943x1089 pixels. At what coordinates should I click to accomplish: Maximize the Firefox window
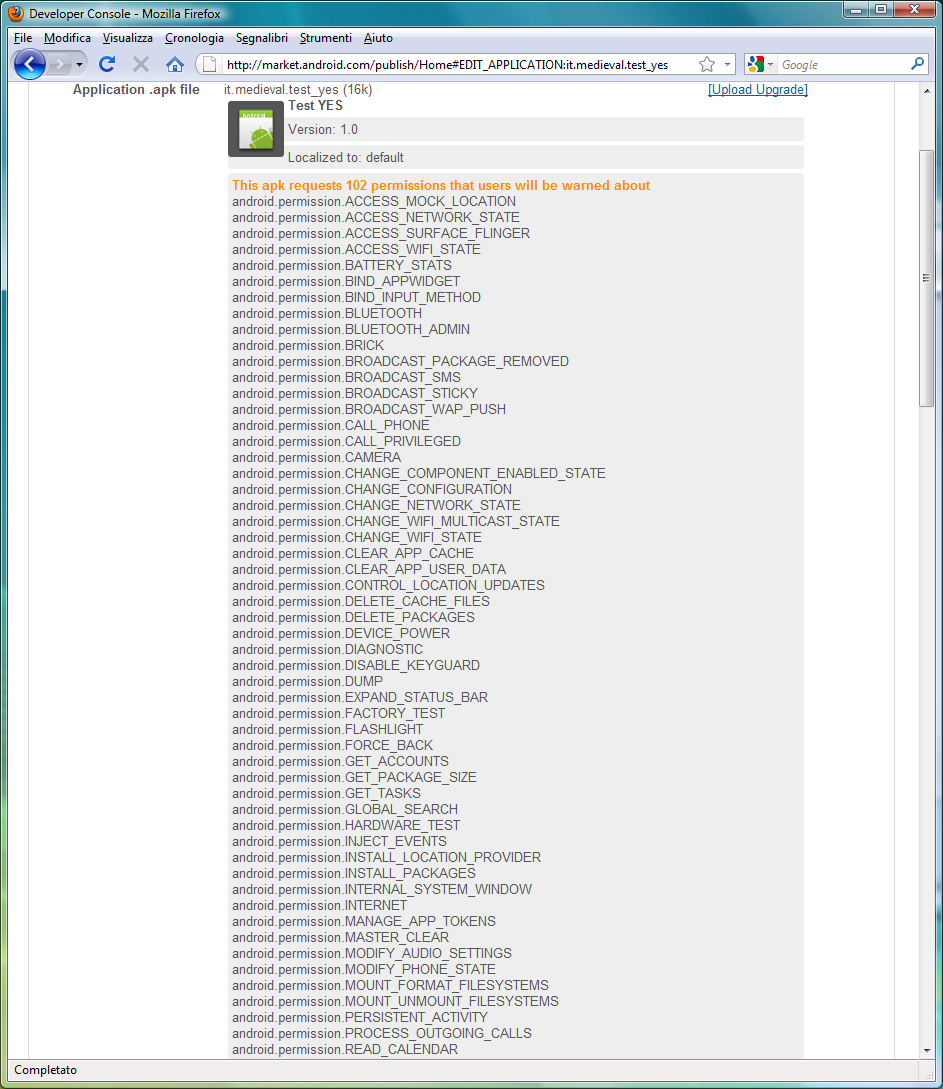881,10
